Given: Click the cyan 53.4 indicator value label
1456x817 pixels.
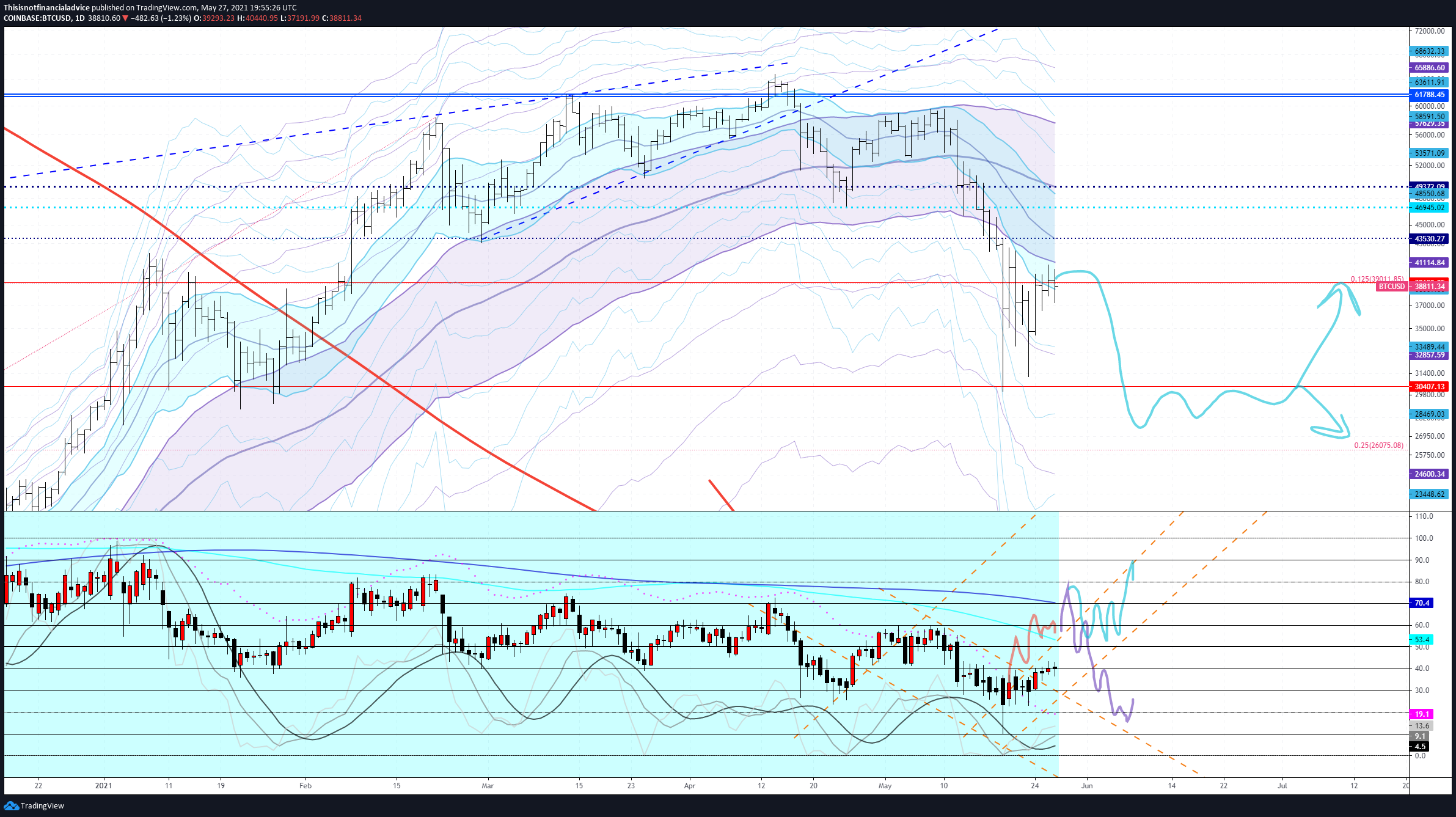Looking at the screenshot, I should [1422, 640].
